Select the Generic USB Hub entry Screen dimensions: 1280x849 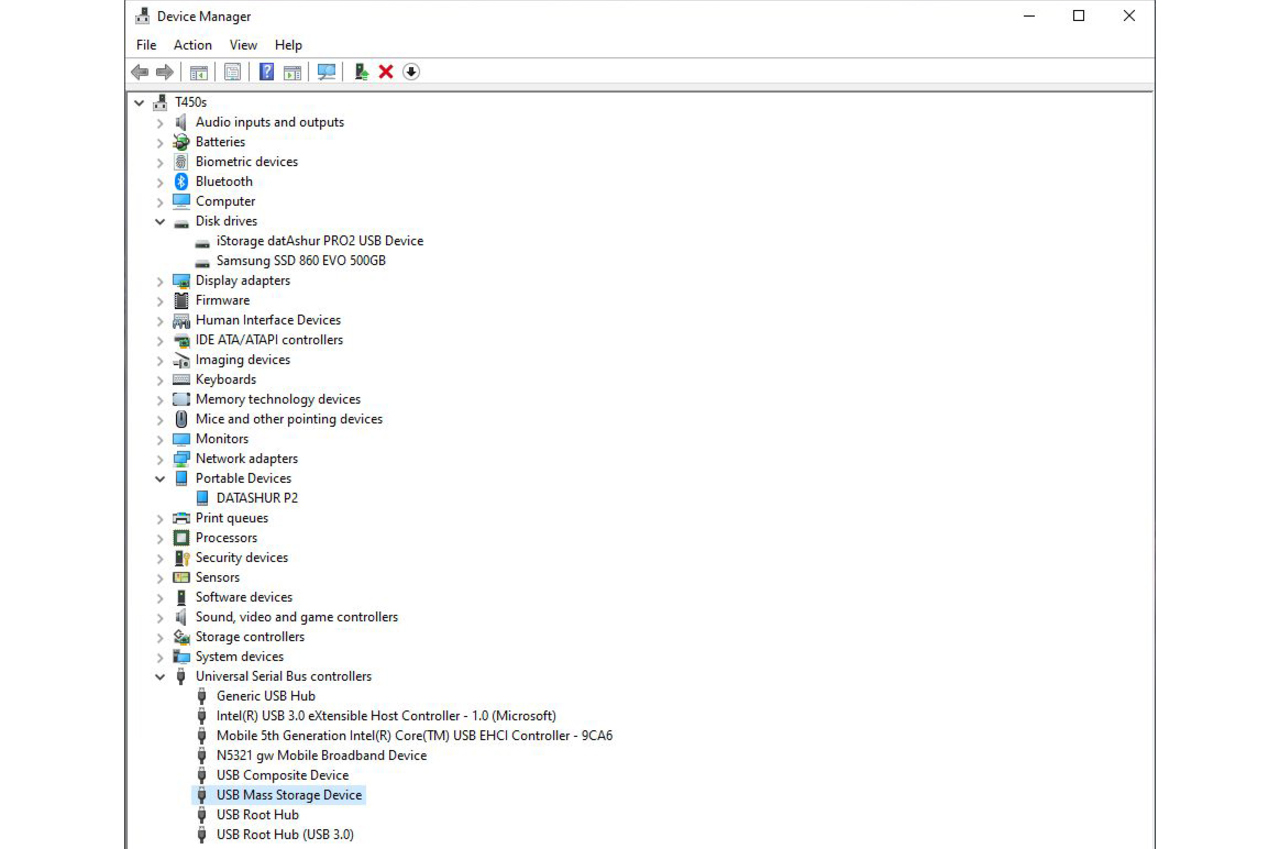click(266, 696)
